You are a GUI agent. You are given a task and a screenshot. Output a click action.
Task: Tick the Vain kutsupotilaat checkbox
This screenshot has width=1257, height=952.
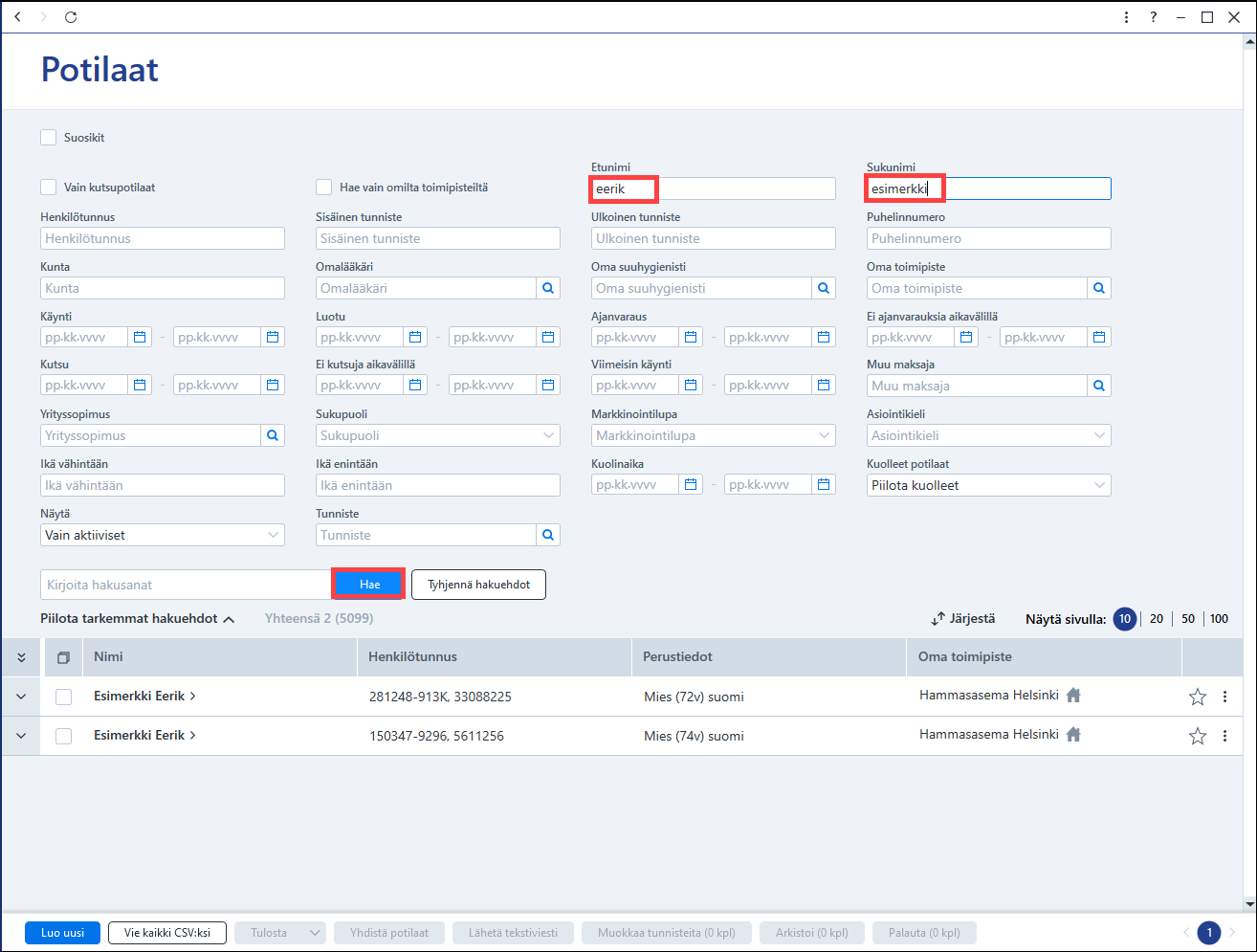(49, 188)
